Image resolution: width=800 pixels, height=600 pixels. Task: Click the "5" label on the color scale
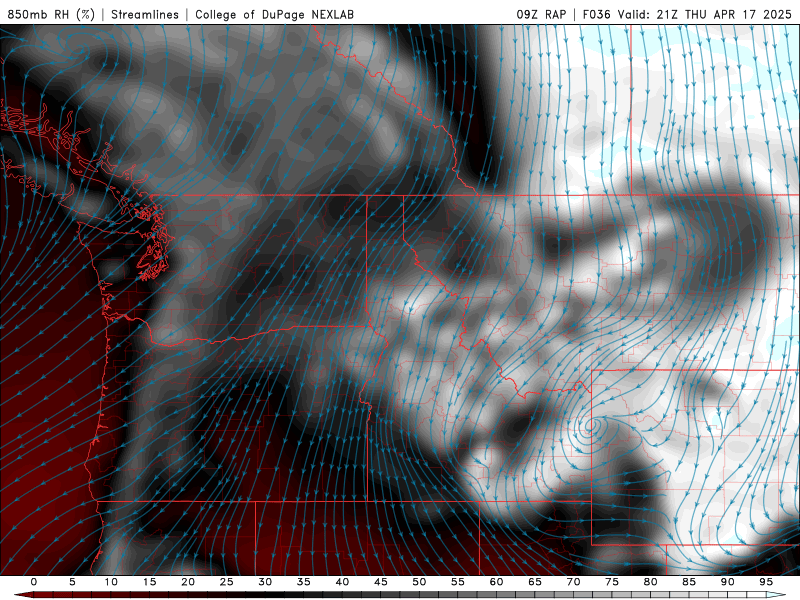pyautogui.click(x=72, y=582)
